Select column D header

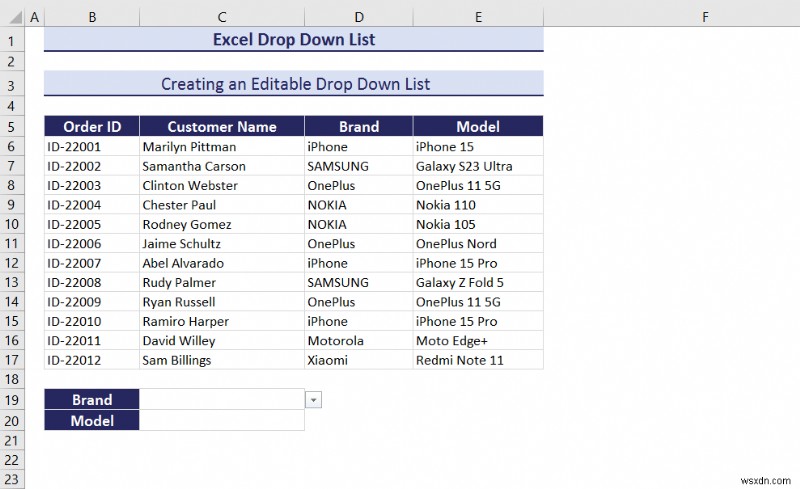point(359,17)
